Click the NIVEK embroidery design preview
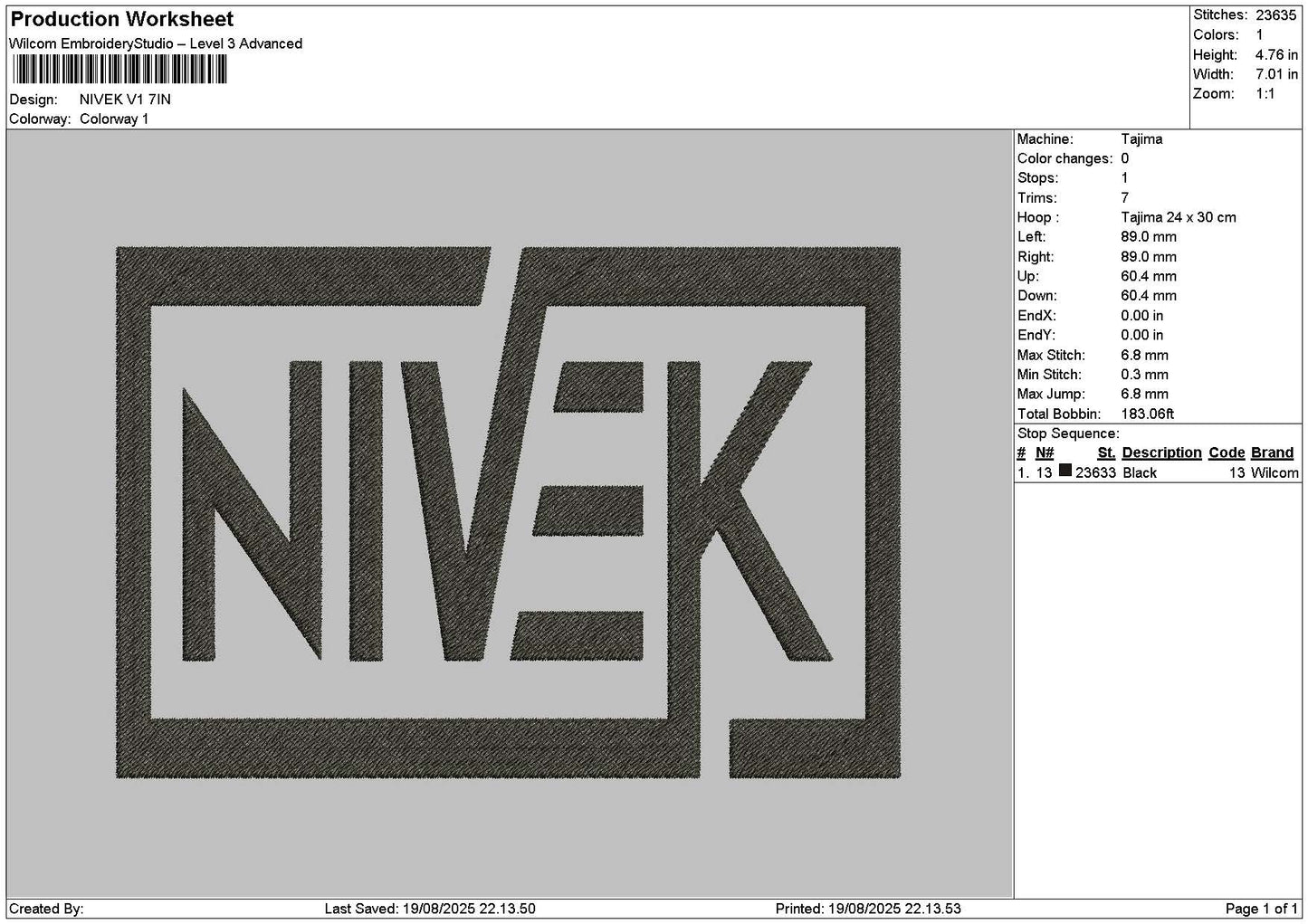 [x=509, y=512]
